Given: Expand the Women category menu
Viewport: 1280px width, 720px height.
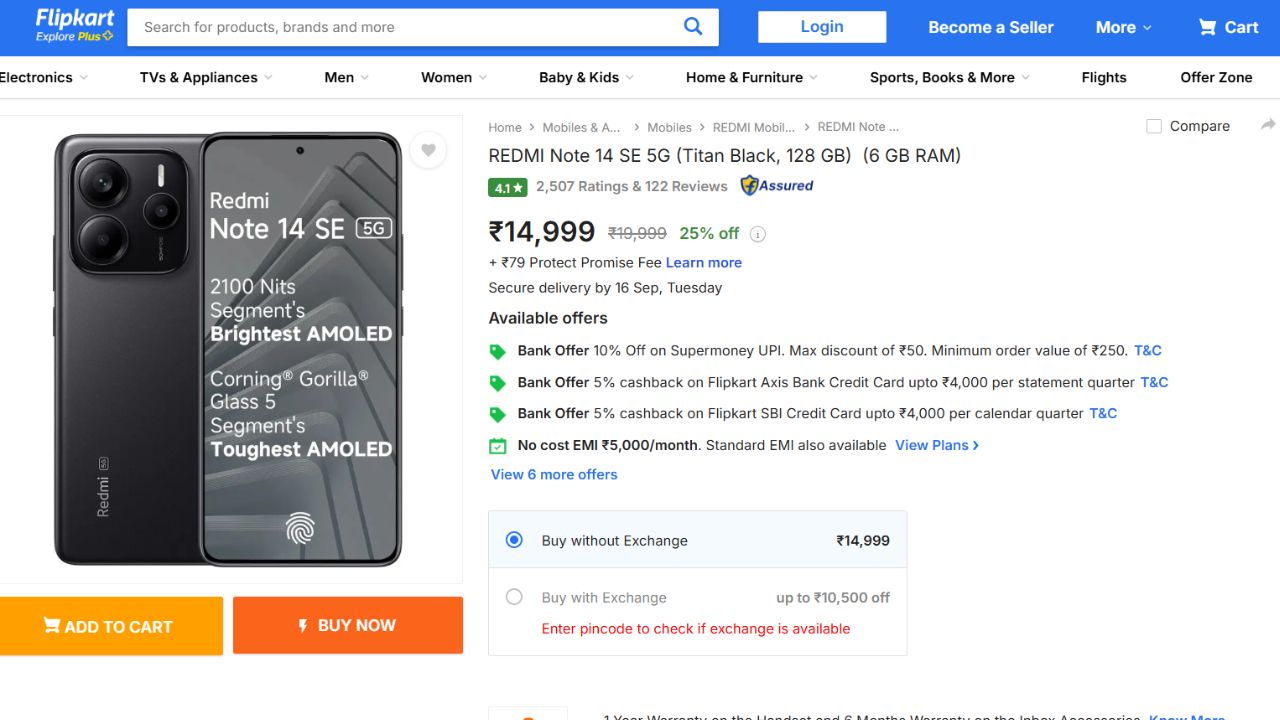Looking at the screenshot, I should (x=454, y=77).
